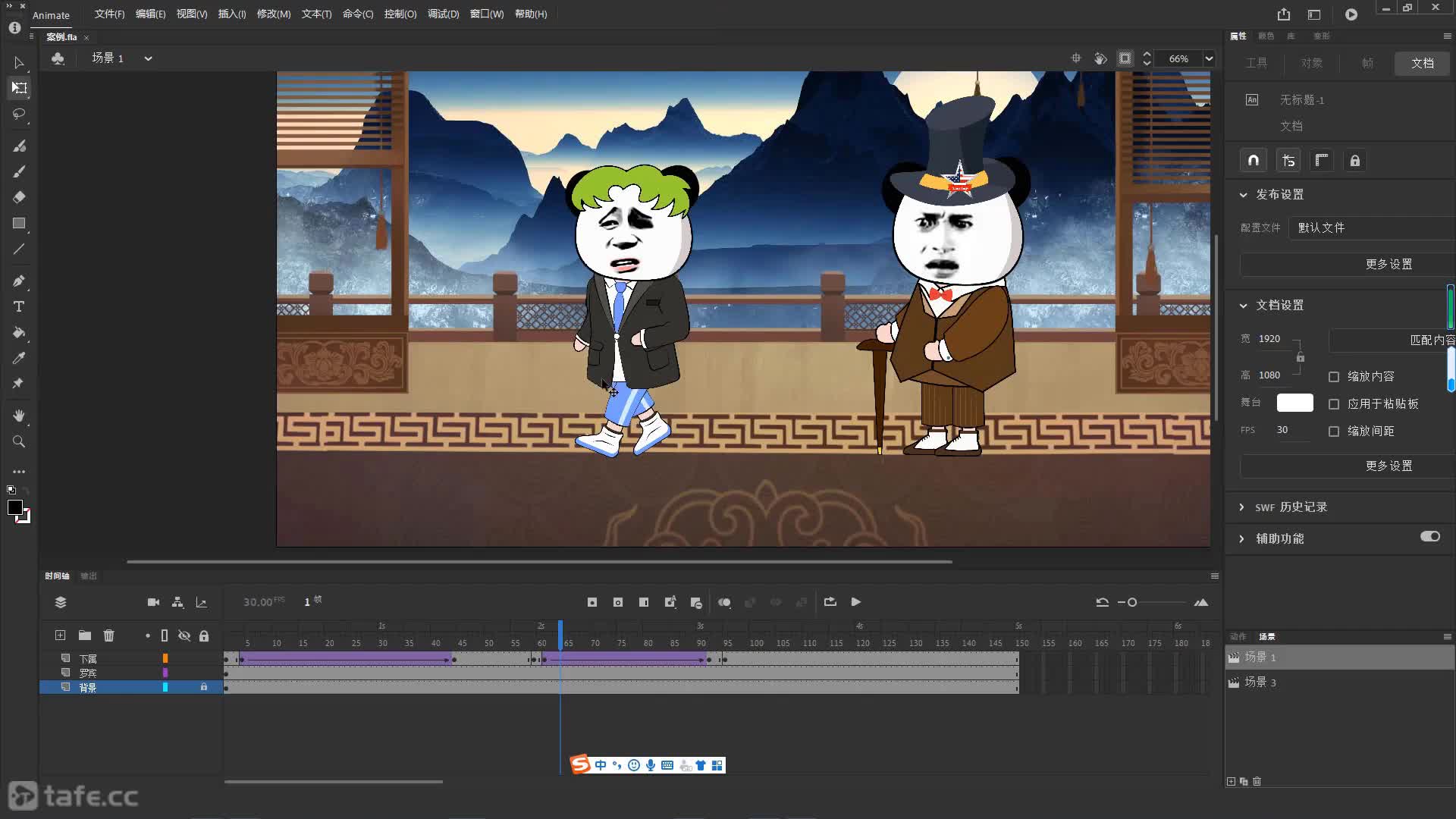Open the 默认文件 profile dropdown
Image resolution: width=1456 pixels, height=819 pixels.
[1372, 227]
